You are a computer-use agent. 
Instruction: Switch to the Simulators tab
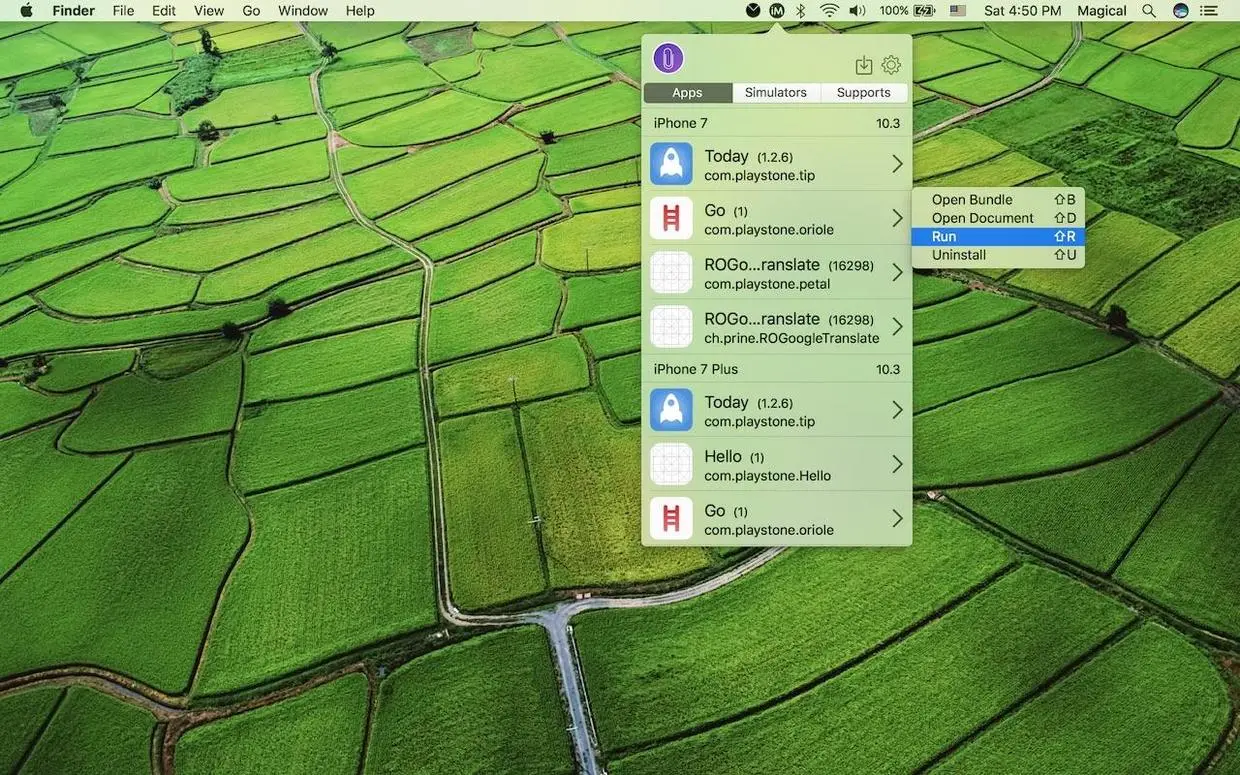tap(775, 92)
